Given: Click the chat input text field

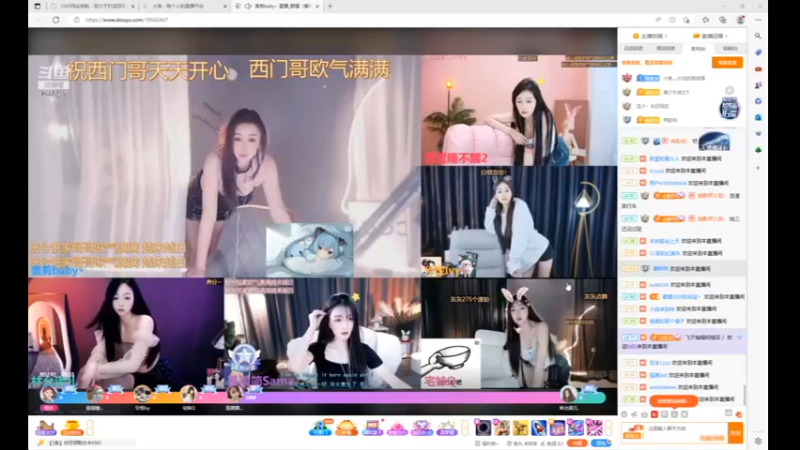Looking at the screenshot, I should [685, 433].
